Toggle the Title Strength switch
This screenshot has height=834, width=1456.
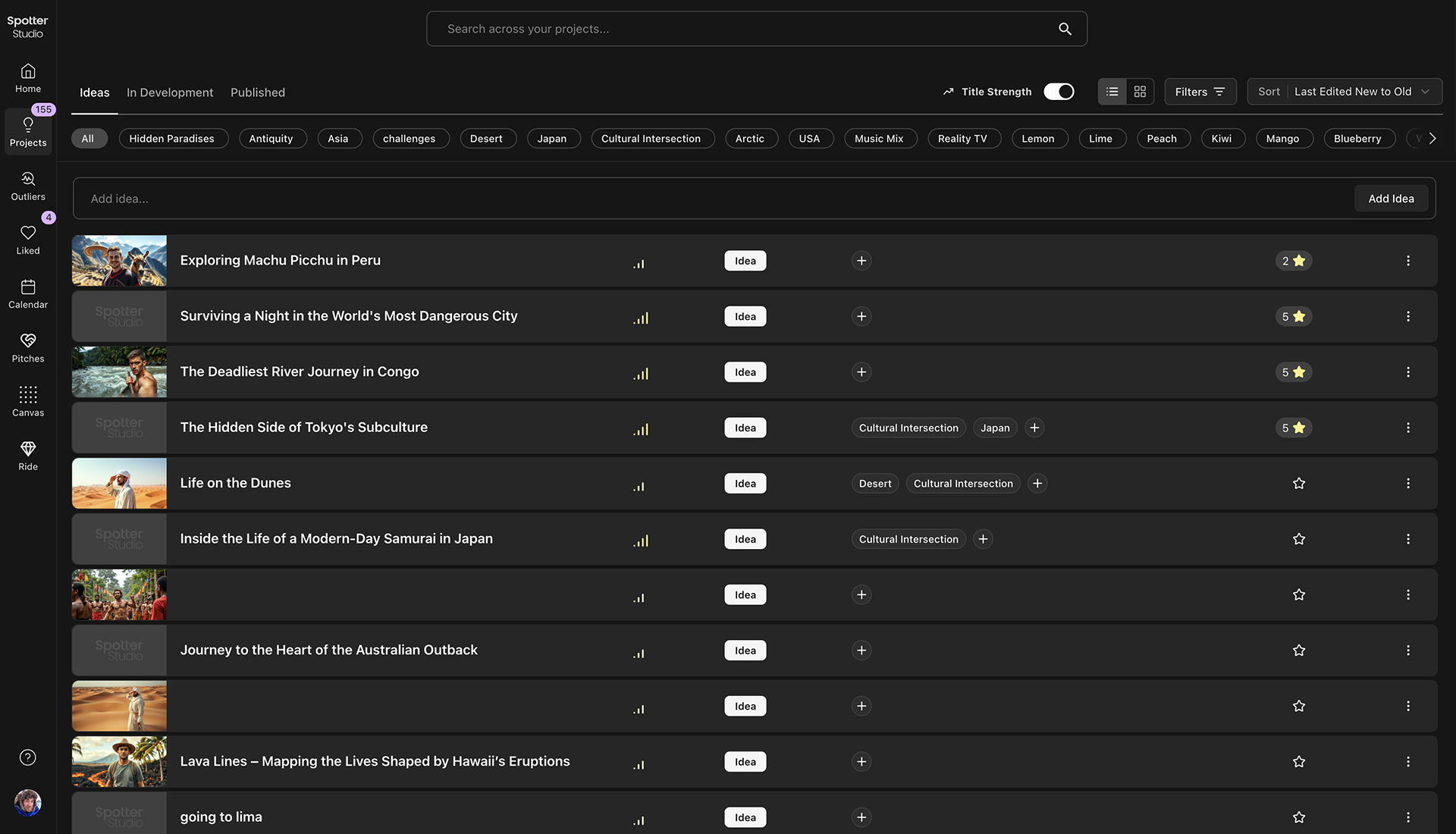tap(1059, 92)
